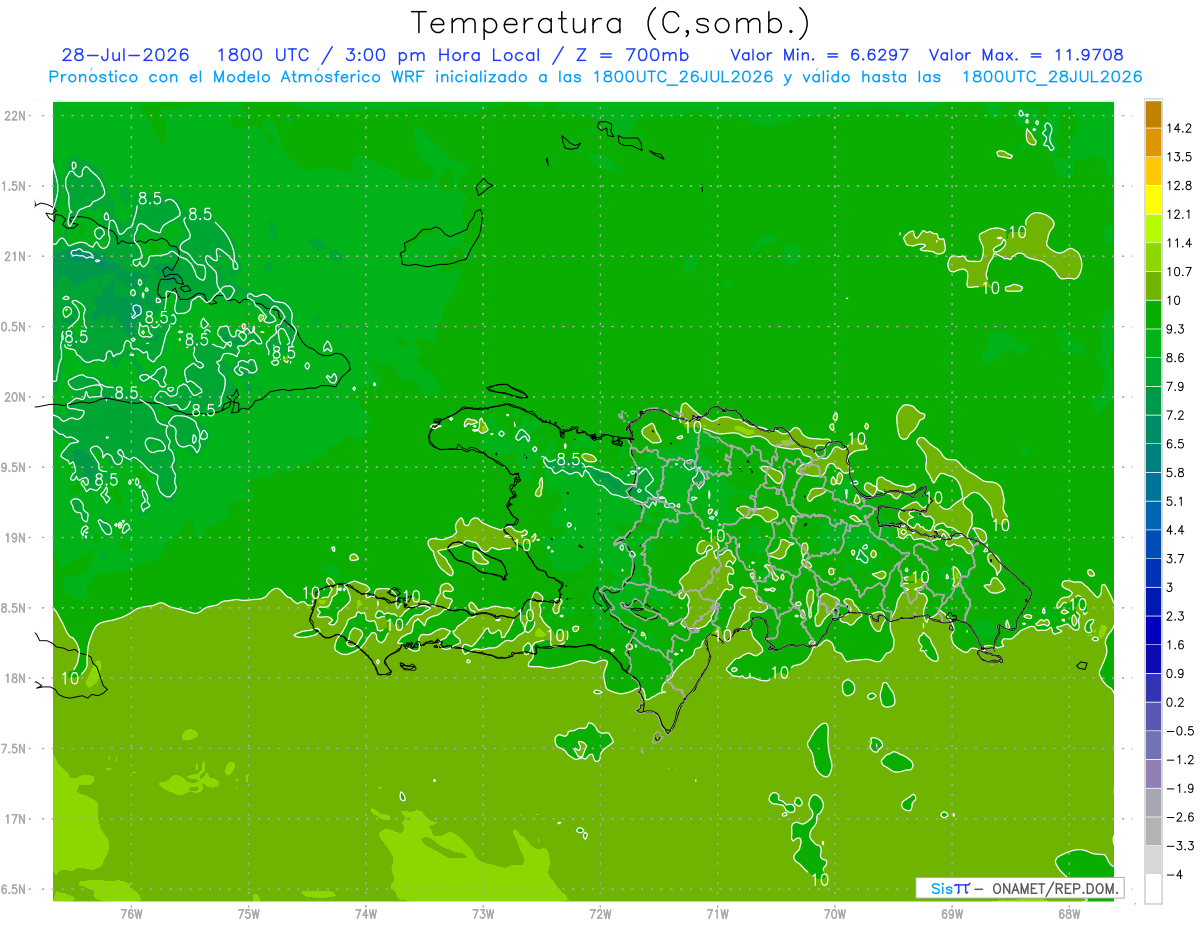Pick the dark orange swatch above 14.2

(1153, 114)
